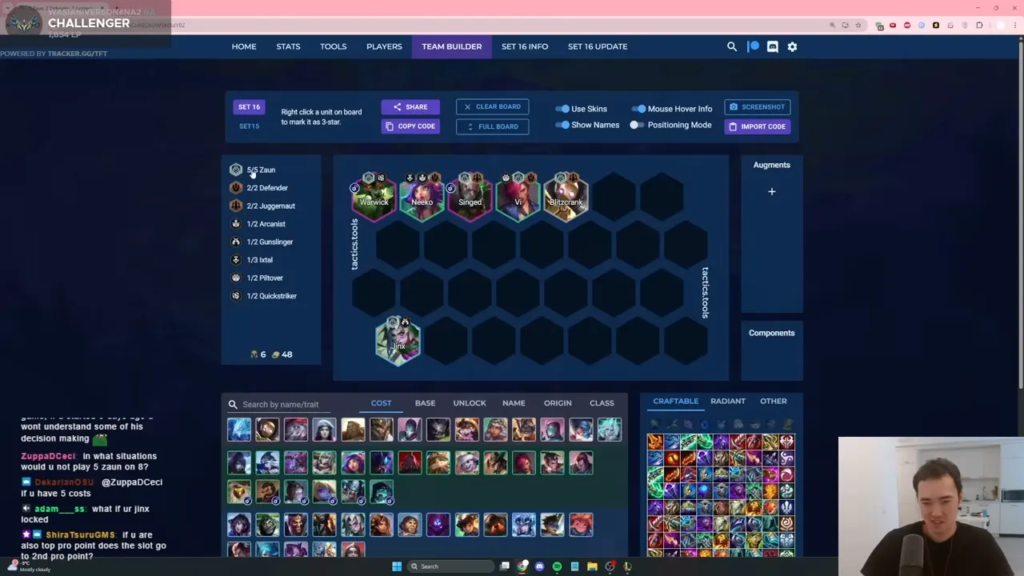Enable Positioning Mode toggle
The image size is (1024, 576).
(x=637, y=125)
